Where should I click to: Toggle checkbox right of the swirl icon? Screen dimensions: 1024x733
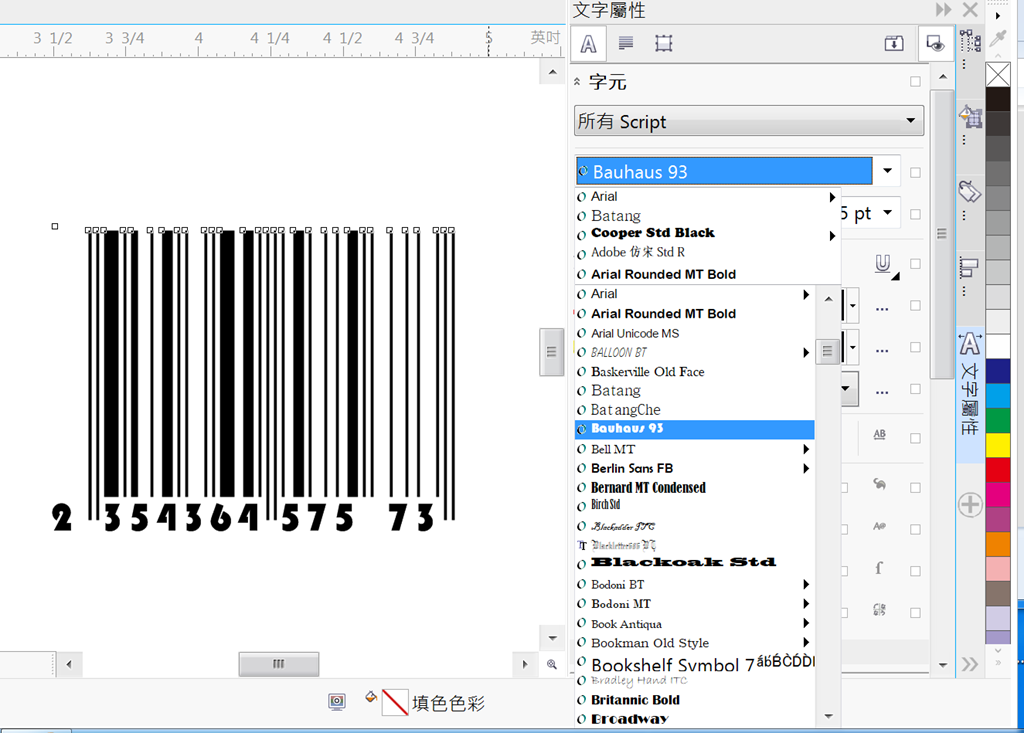point(916,488)
